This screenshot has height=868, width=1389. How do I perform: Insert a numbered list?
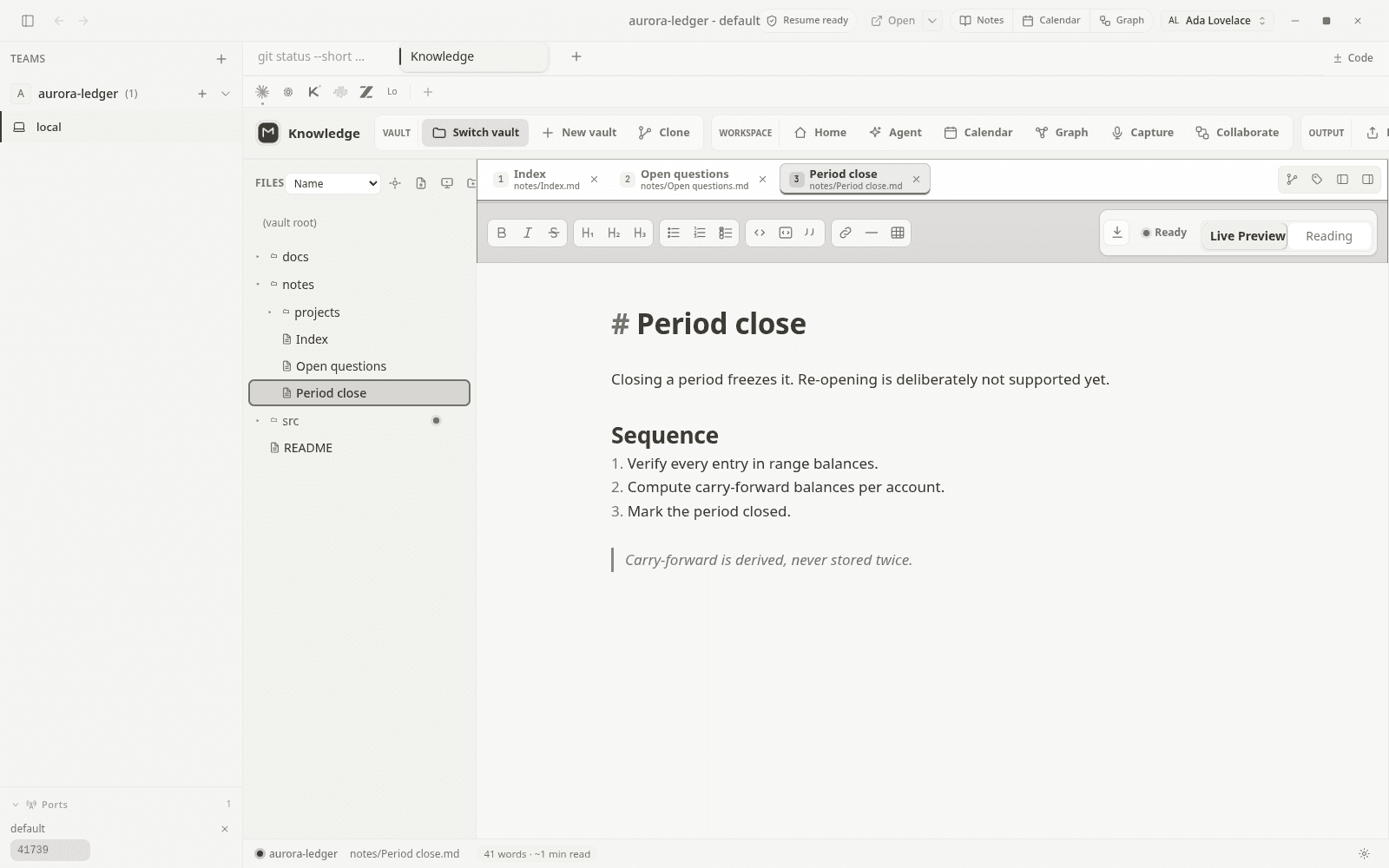tap(700, 233)
